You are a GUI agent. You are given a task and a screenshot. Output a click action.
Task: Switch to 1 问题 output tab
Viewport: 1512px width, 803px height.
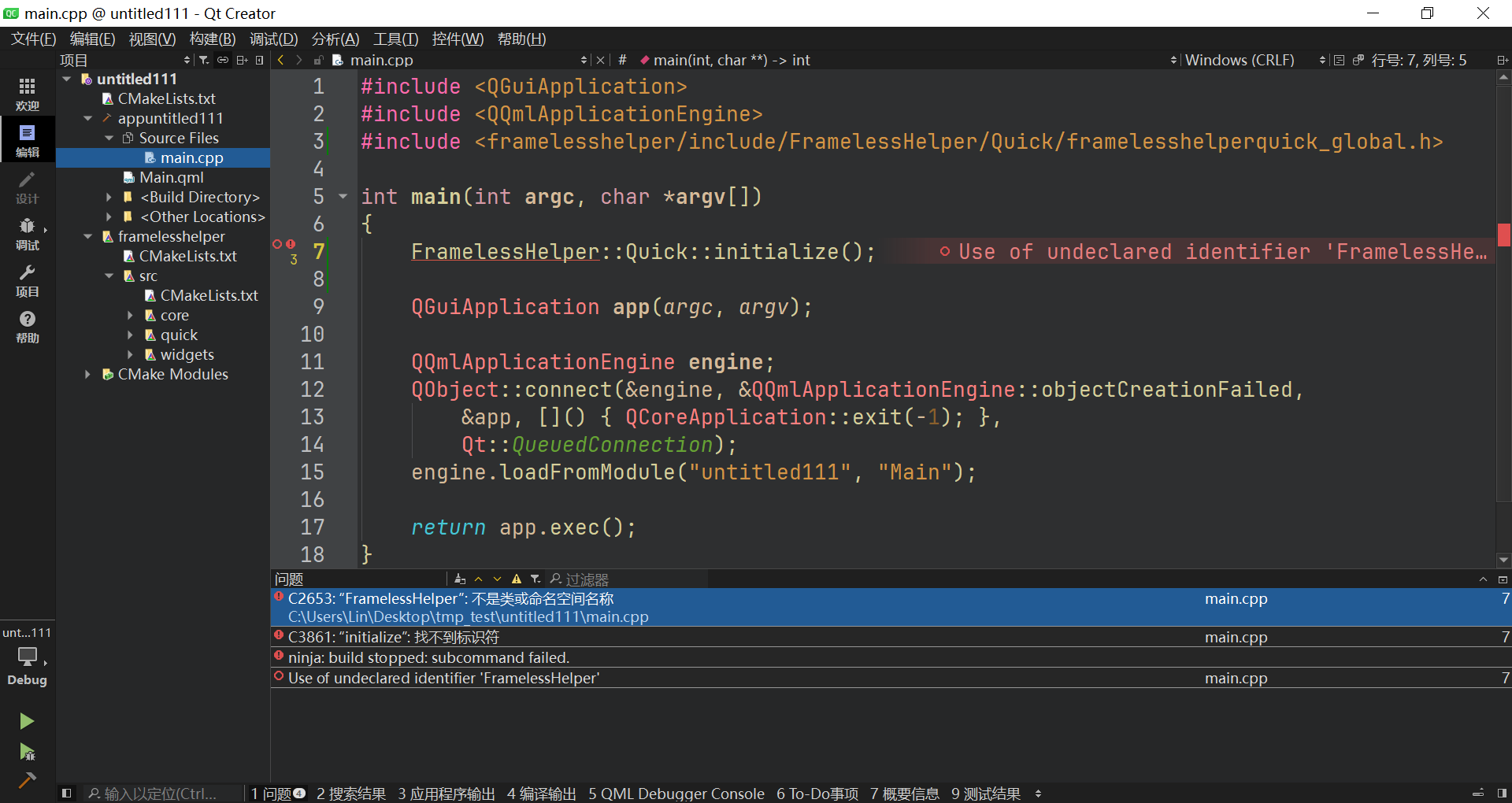point(278,794)
